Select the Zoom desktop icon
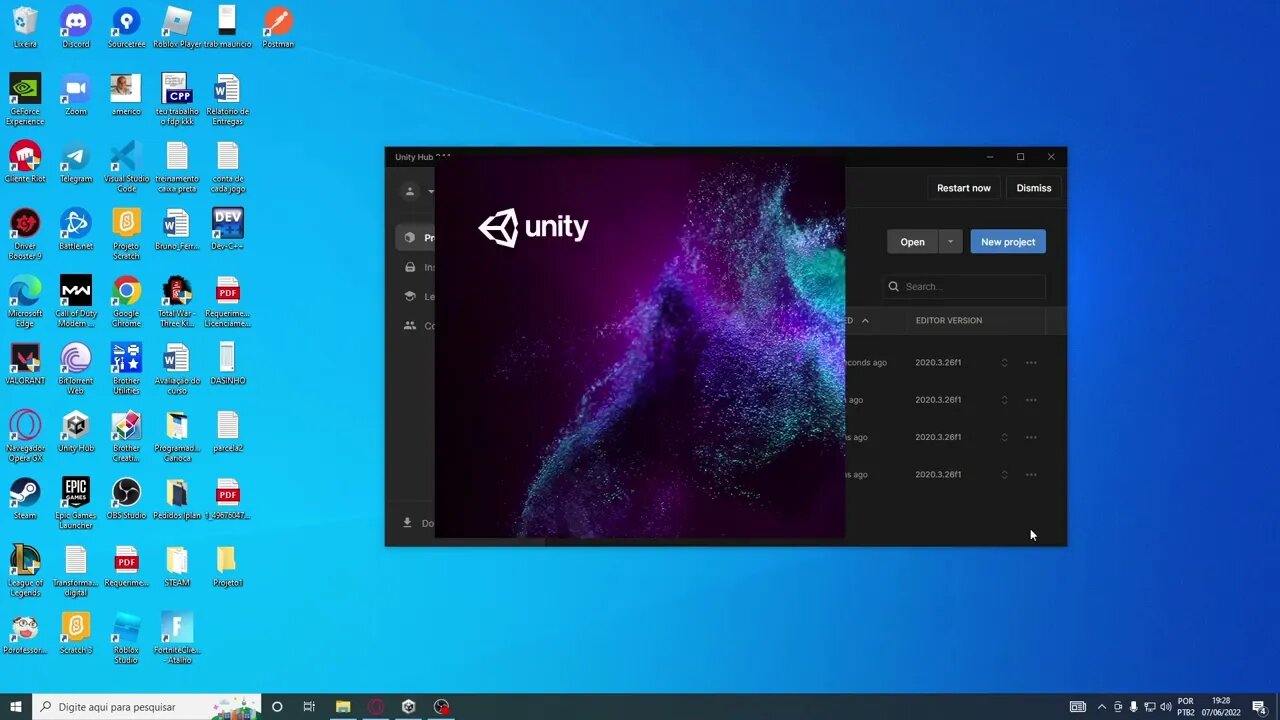This screenshot has width=1280, height=720. pyautogui.click(x=76, y=94)
